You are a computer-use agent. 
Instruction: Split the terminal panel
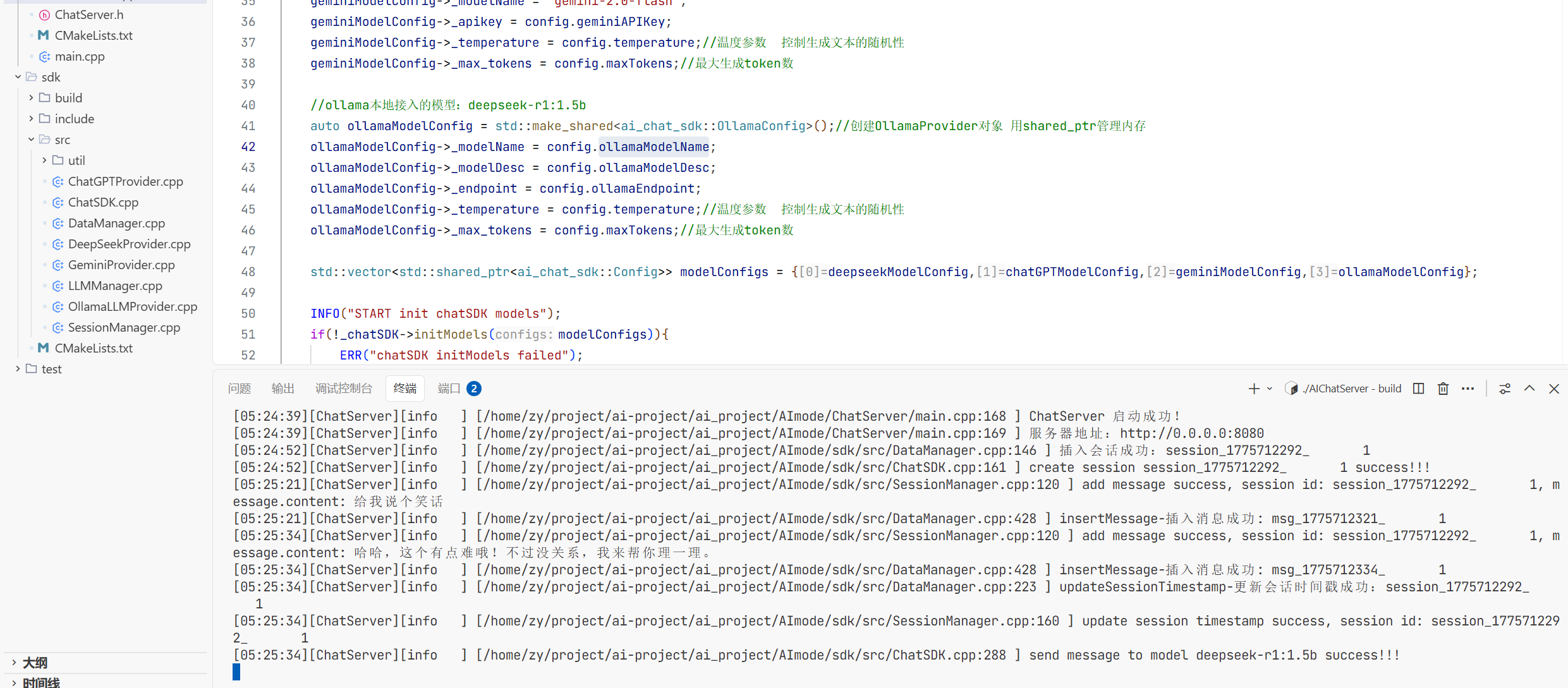[x=1418, y=389]
